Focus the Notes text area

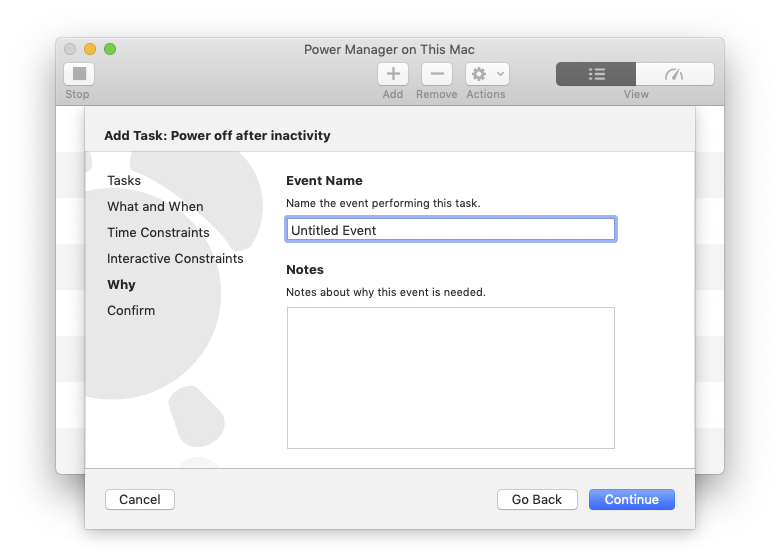pyautogui.click(x=450, y=378)
